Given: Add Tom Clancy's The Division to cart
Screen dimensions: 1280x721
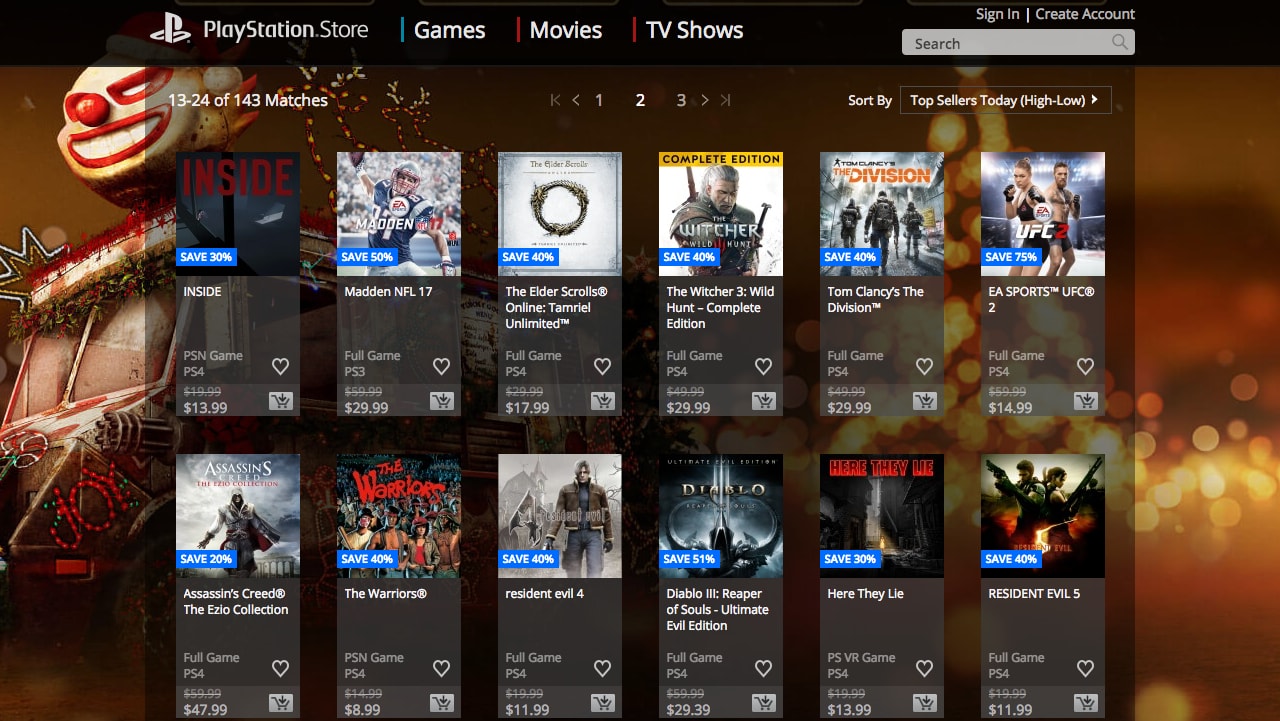Looking at the screenshot, I should [924, 401].
